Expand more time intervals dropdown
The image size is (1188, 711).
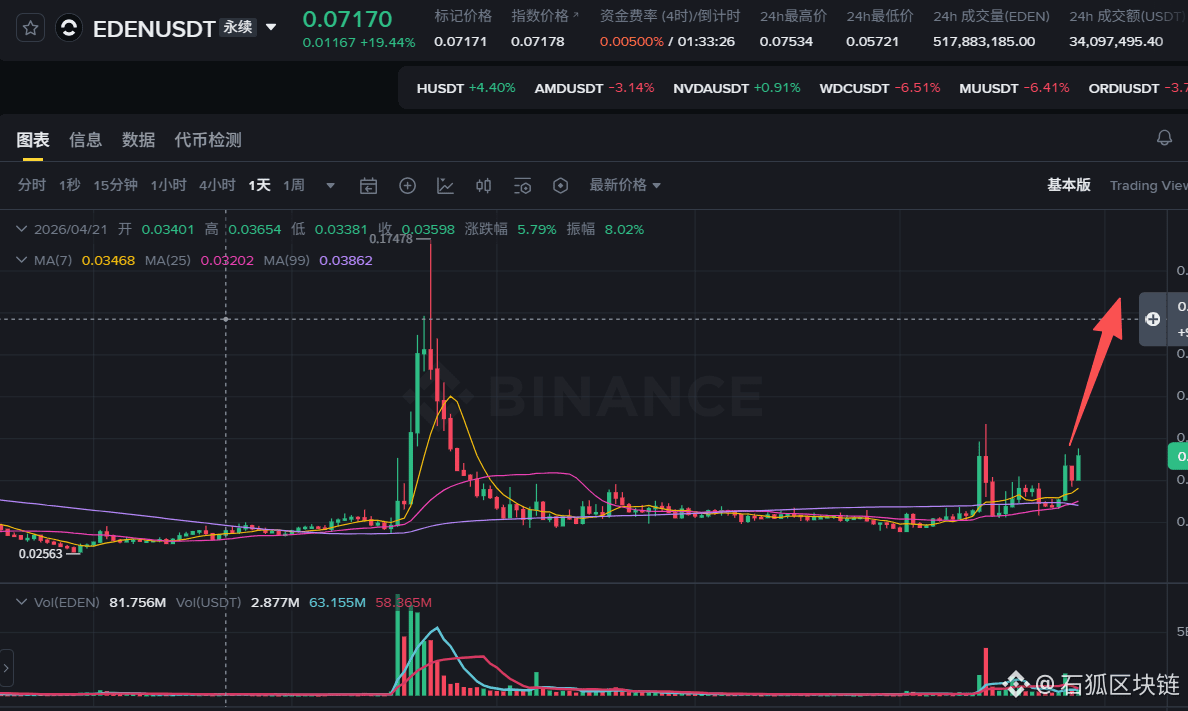point(330,186)
